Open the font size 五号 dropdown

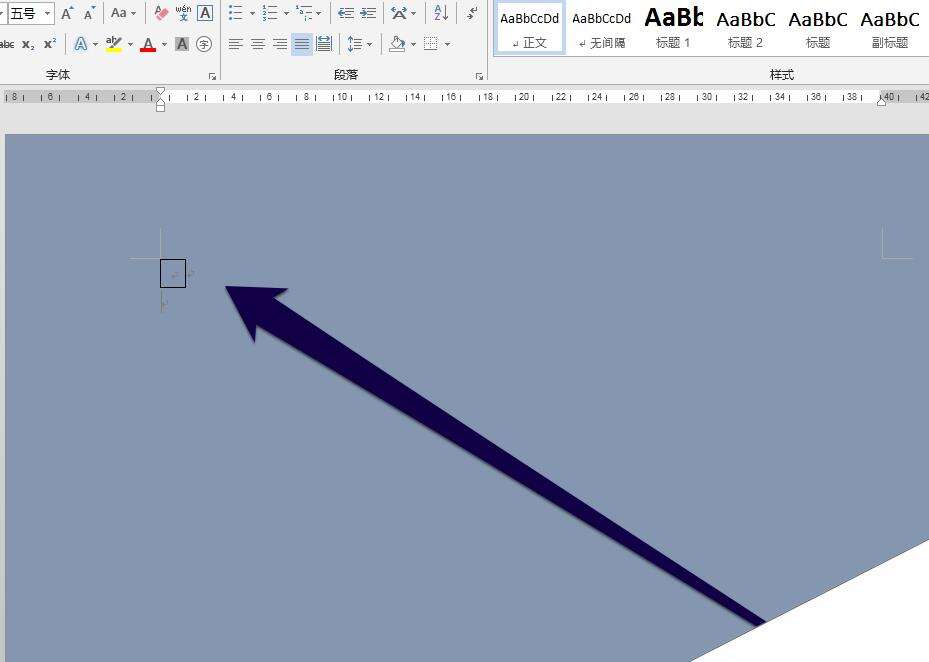(47, 13)
